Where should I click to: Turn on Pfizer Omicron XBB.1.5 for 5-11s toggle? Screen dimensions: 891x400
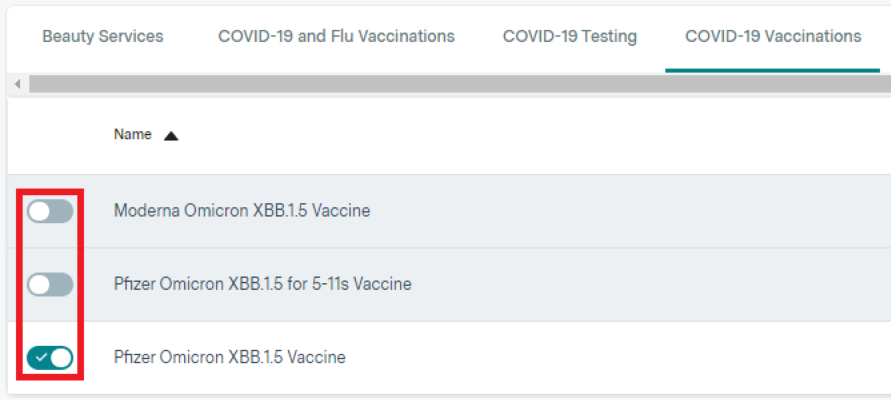pos(50,285)
